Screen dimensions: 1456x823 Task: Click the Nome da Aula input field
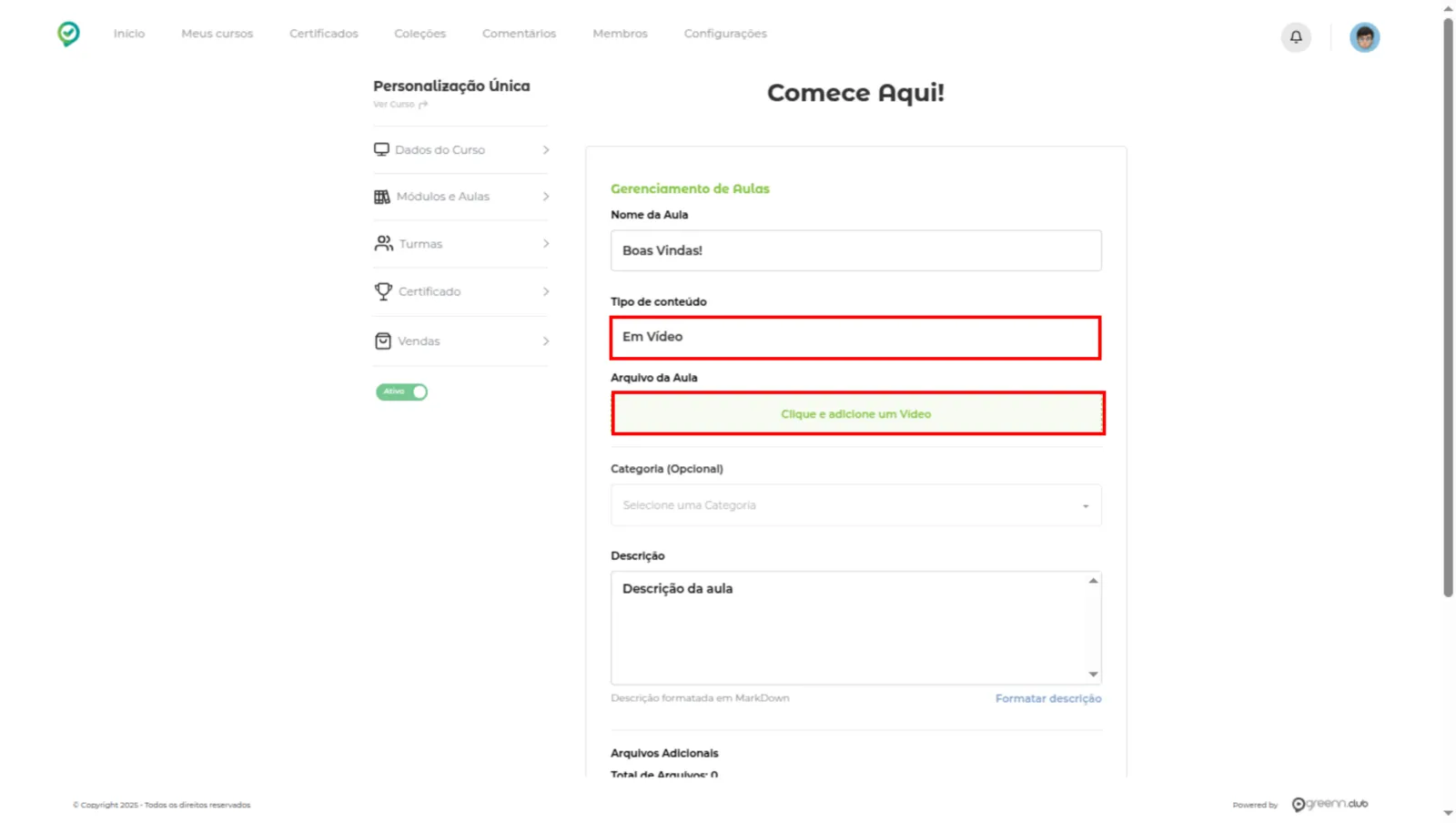(x=855, y=250)
